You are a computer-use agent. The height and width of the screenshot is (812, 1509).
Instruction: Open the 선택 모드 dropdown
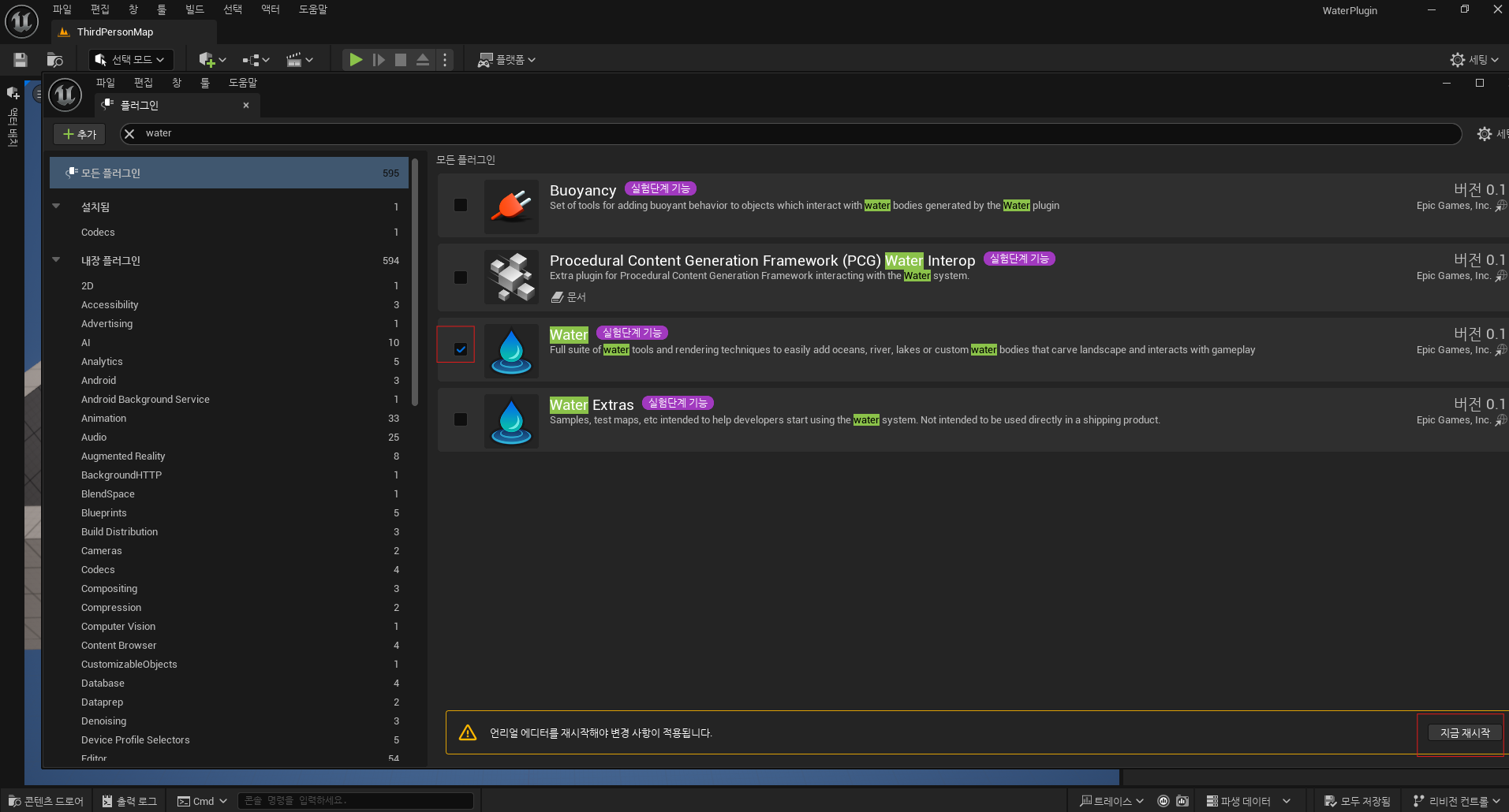click(130, 60)
